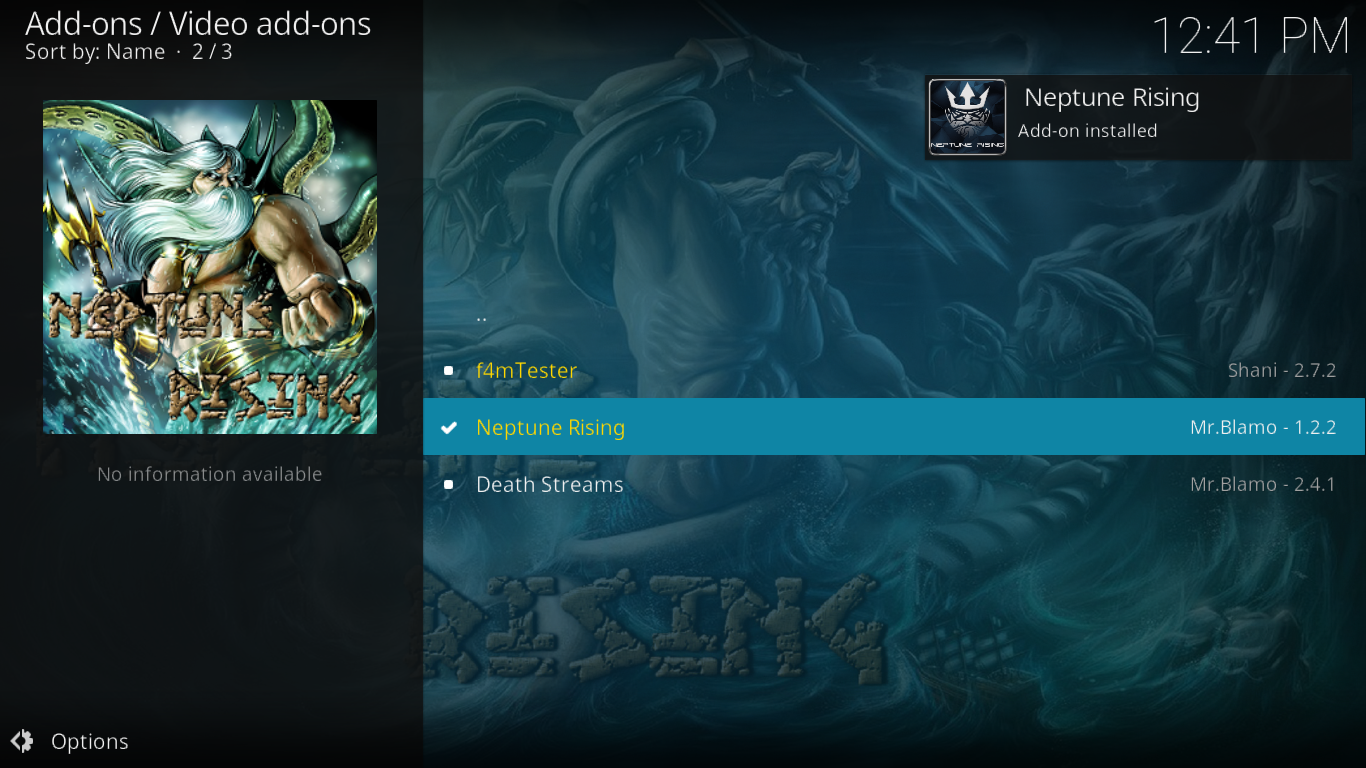Screen dimensions: 1366x768
Task: Click the 'Shani - 2.7.2' version label
Action: point(1282,370)
